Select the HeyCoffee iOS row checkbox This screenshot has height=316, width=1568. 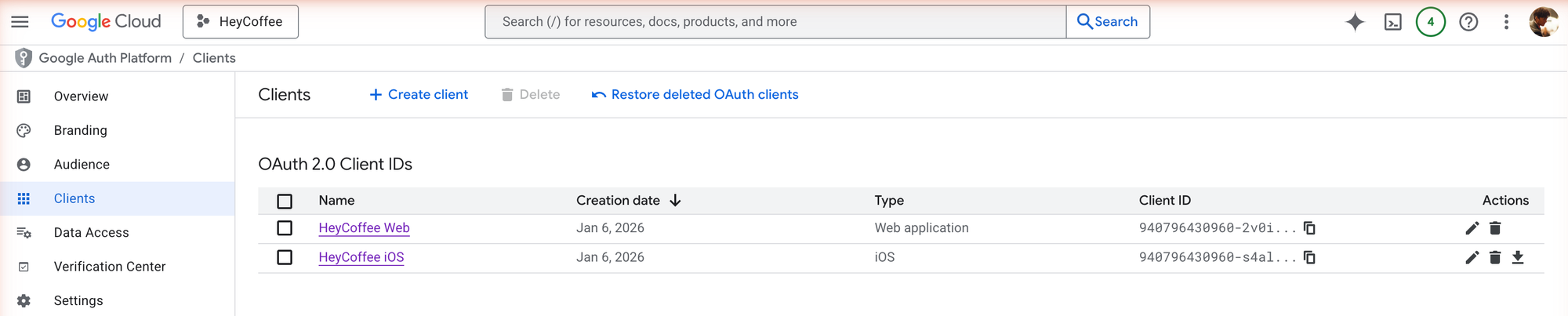click(x=285, y=257)
